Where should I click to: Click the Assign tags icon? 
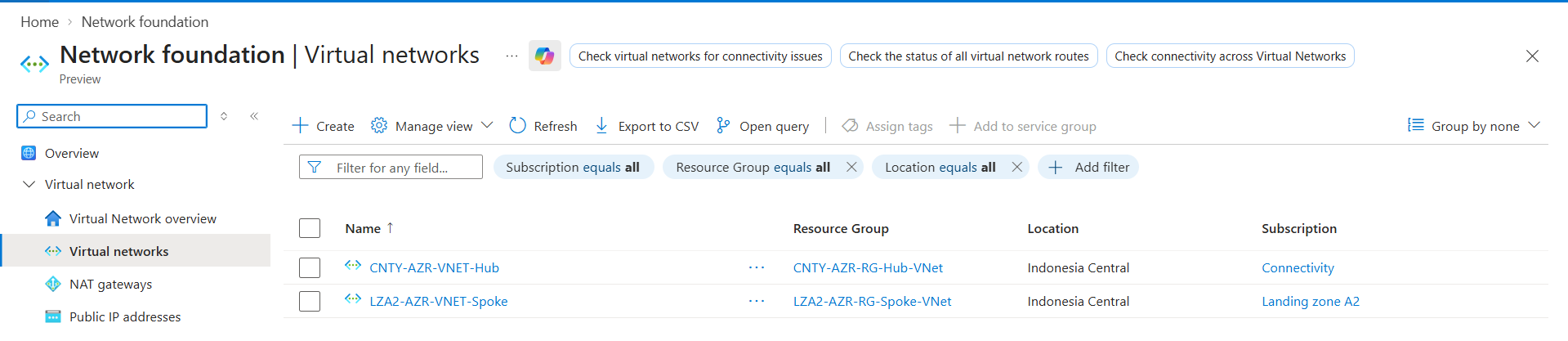click(x=850, y=126)
